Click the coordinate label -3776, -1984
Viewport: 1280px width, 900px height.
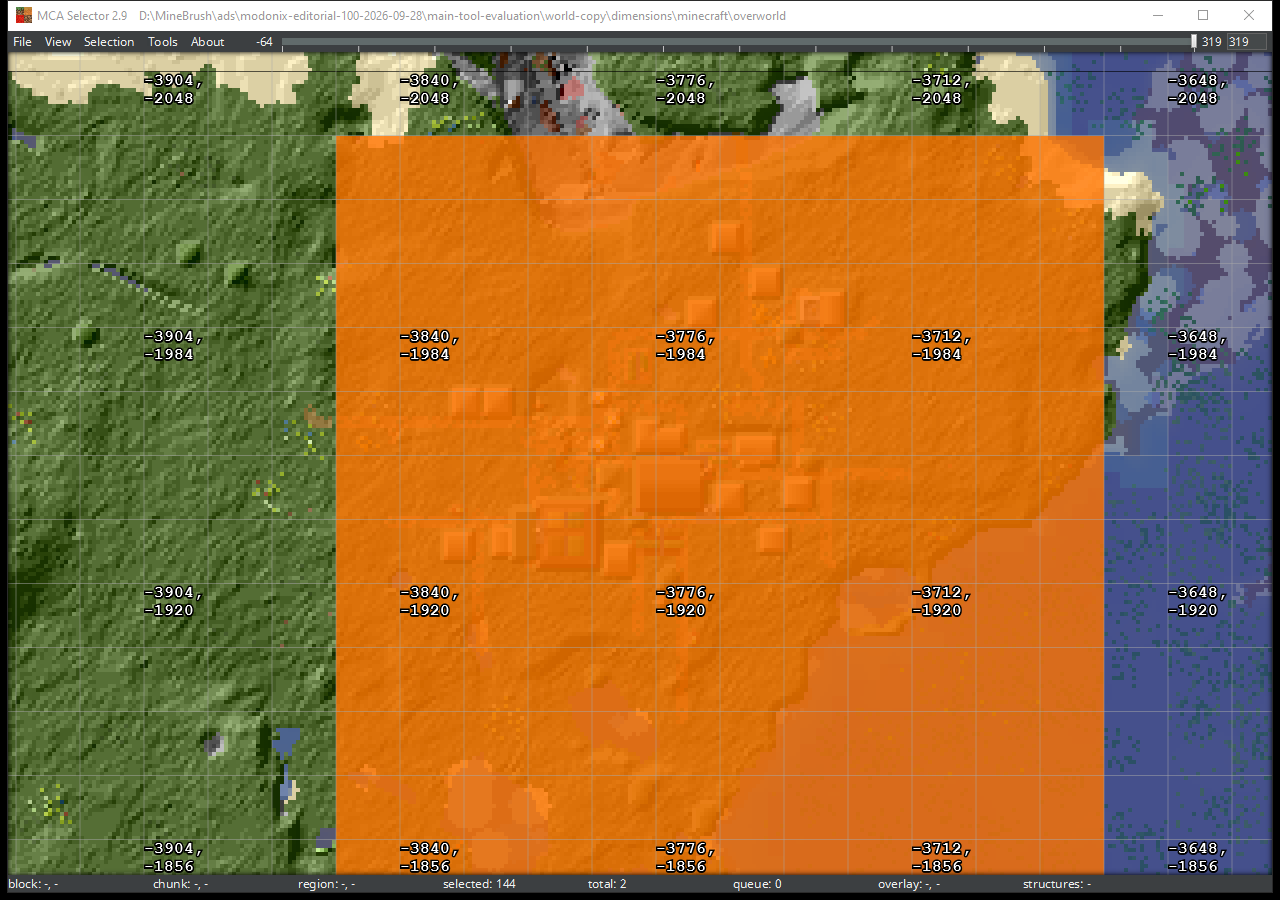click(685, 346)
